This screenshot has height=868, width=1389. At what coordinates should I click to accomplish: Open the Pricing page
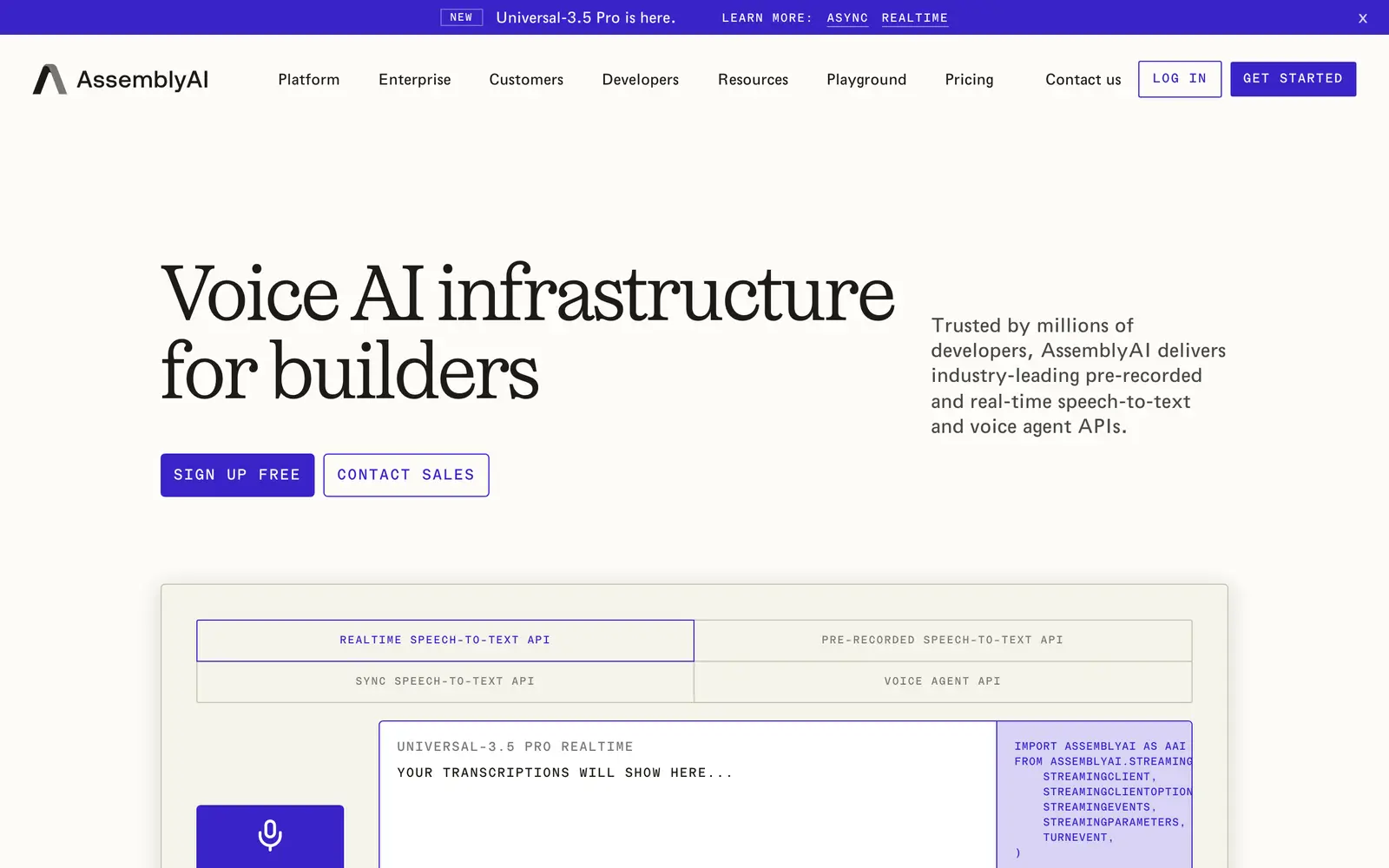969,79
